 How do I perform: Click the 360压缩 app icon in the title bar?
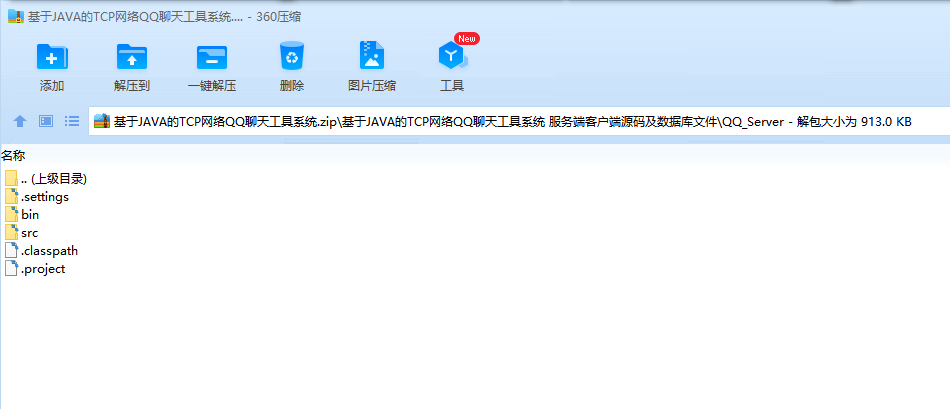(16, 16)
